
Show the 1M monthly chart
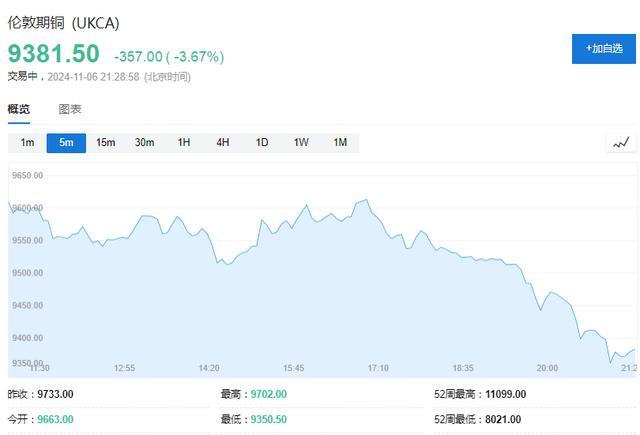point(340,143)
